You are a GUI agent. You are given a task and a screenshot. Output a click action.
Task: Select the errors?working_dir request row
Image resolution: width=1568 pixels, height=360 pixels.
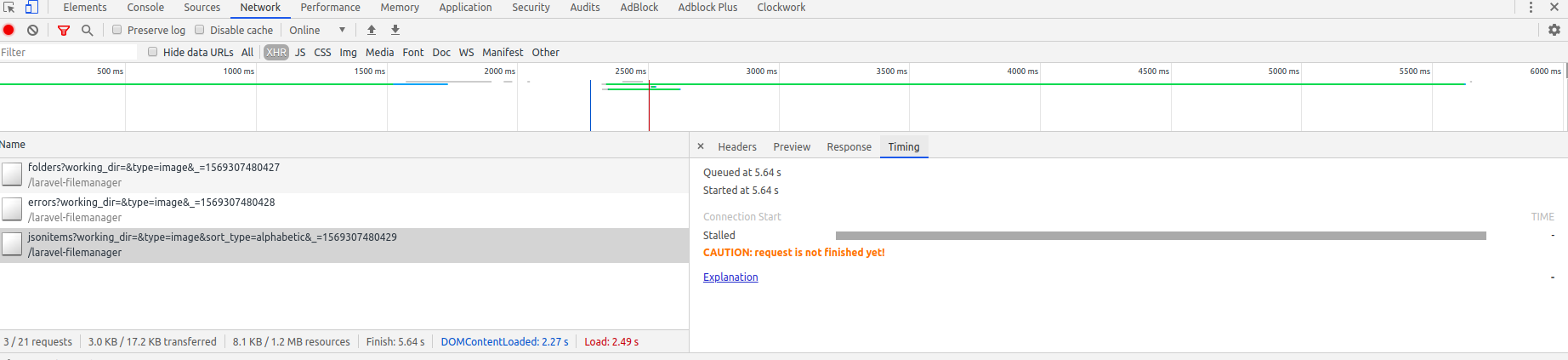344,210
